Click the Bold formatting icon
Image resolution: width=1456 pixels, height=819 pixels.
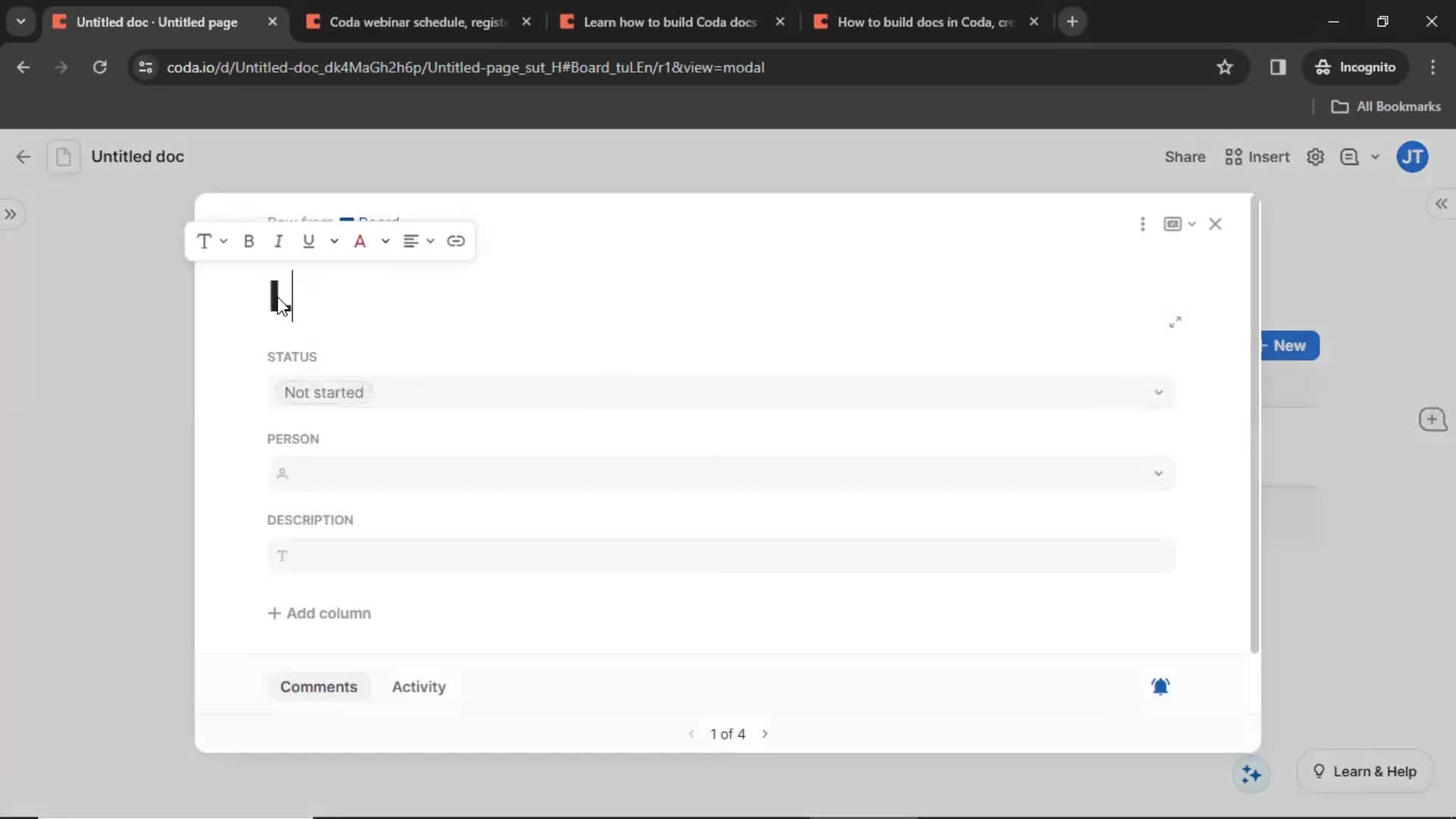248,240
